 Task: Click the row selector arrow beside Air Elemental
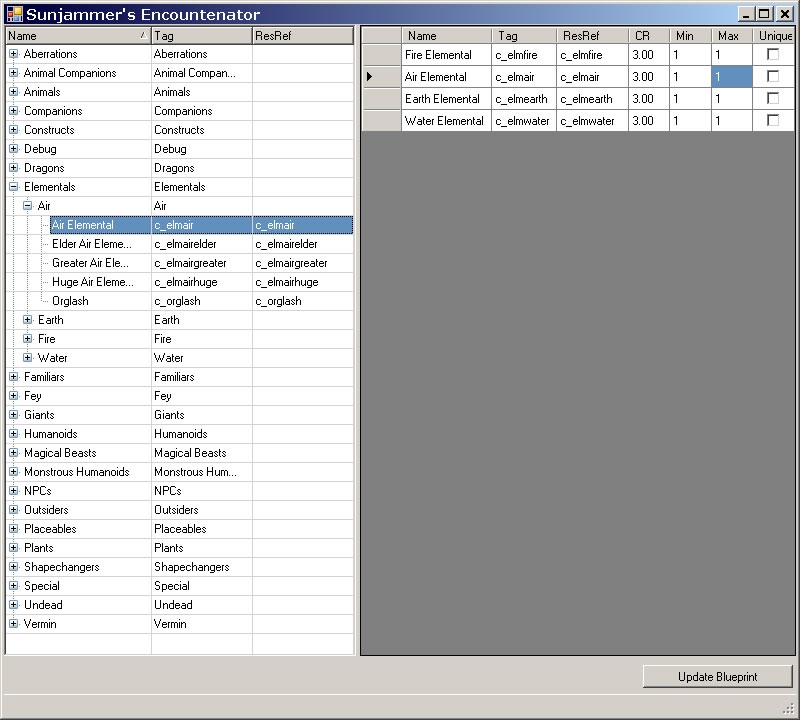coord(370,77)
